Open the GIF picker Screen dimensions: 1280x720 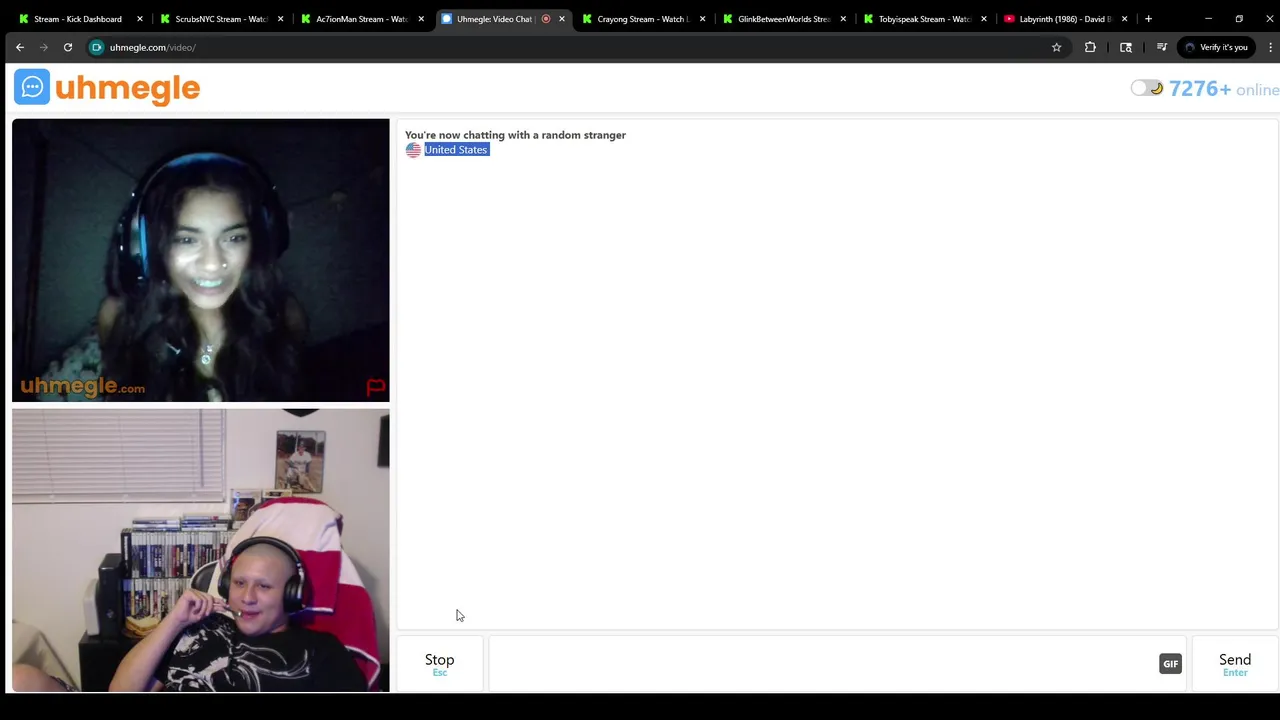click(1170, 664)
